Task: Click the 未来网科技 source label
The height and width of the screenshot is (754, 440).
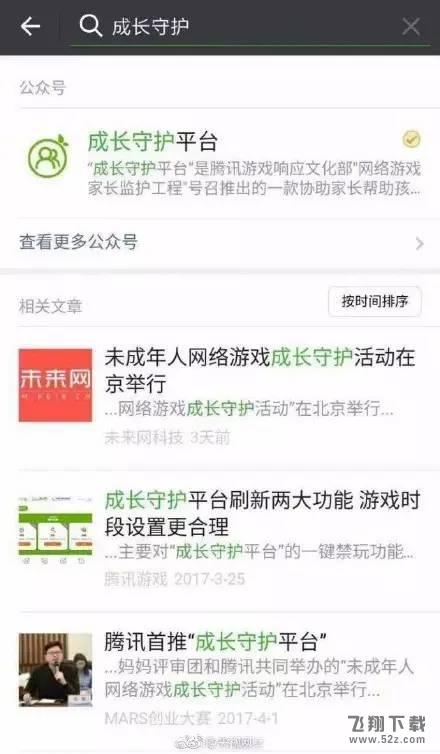Action: coord(144,438)
